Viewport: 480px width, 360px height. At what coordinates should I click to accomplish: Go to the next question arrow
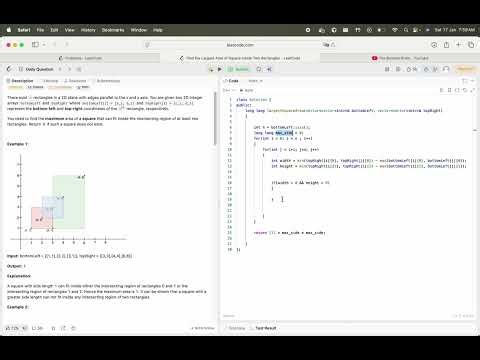[x=69, y=69]
